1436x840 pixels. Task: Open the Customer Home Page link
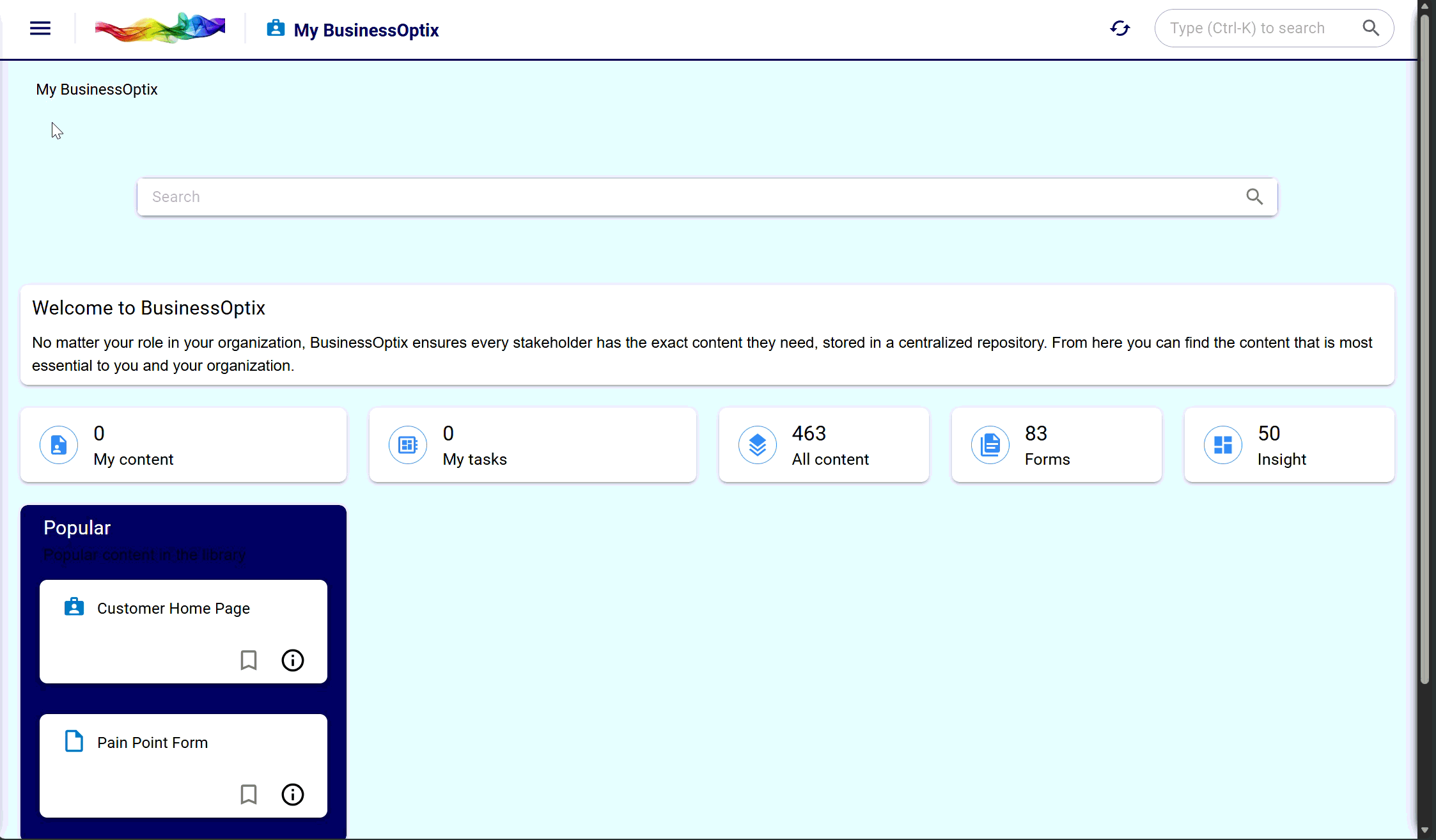click(173, 609)
